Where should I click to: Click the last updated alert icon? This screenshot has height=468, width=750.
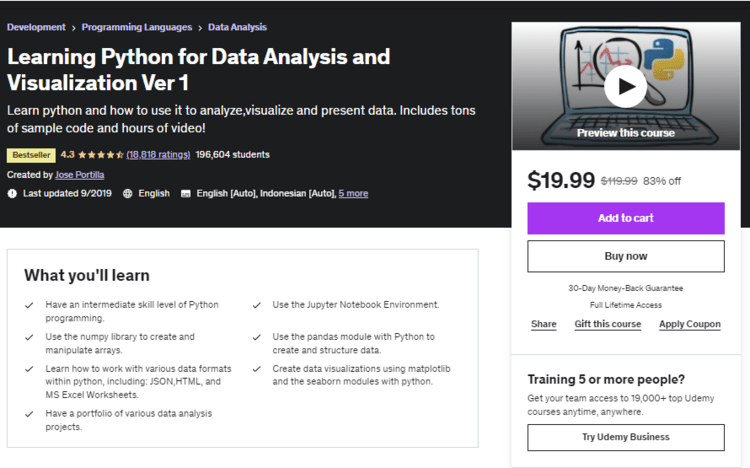(12, 194)
